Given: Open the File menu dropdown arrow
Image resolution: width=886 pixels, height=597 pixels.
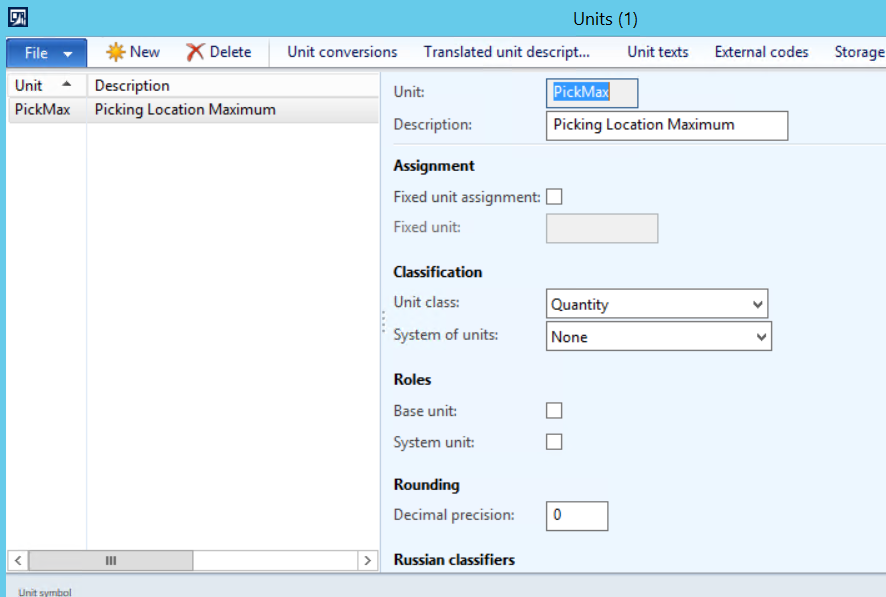Looking at the screenshot, I should coord(68,53).
